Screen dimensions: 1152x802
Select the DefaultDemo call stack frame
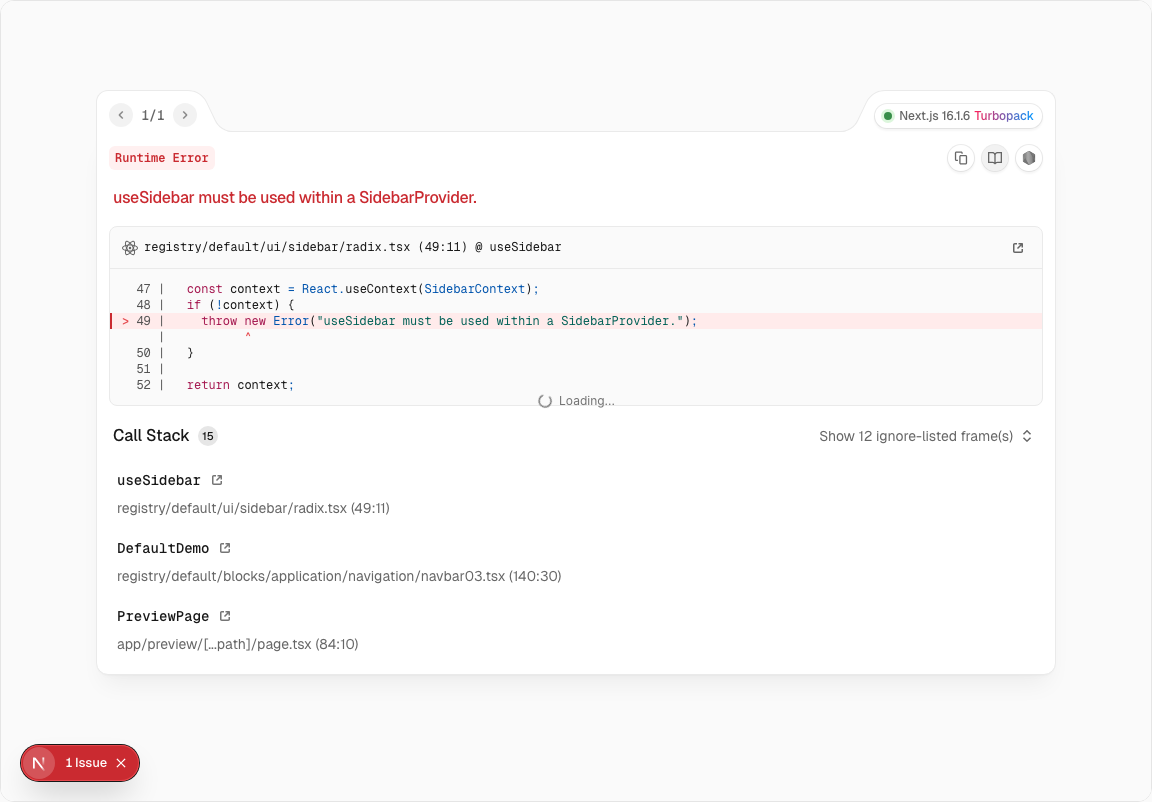163,548
